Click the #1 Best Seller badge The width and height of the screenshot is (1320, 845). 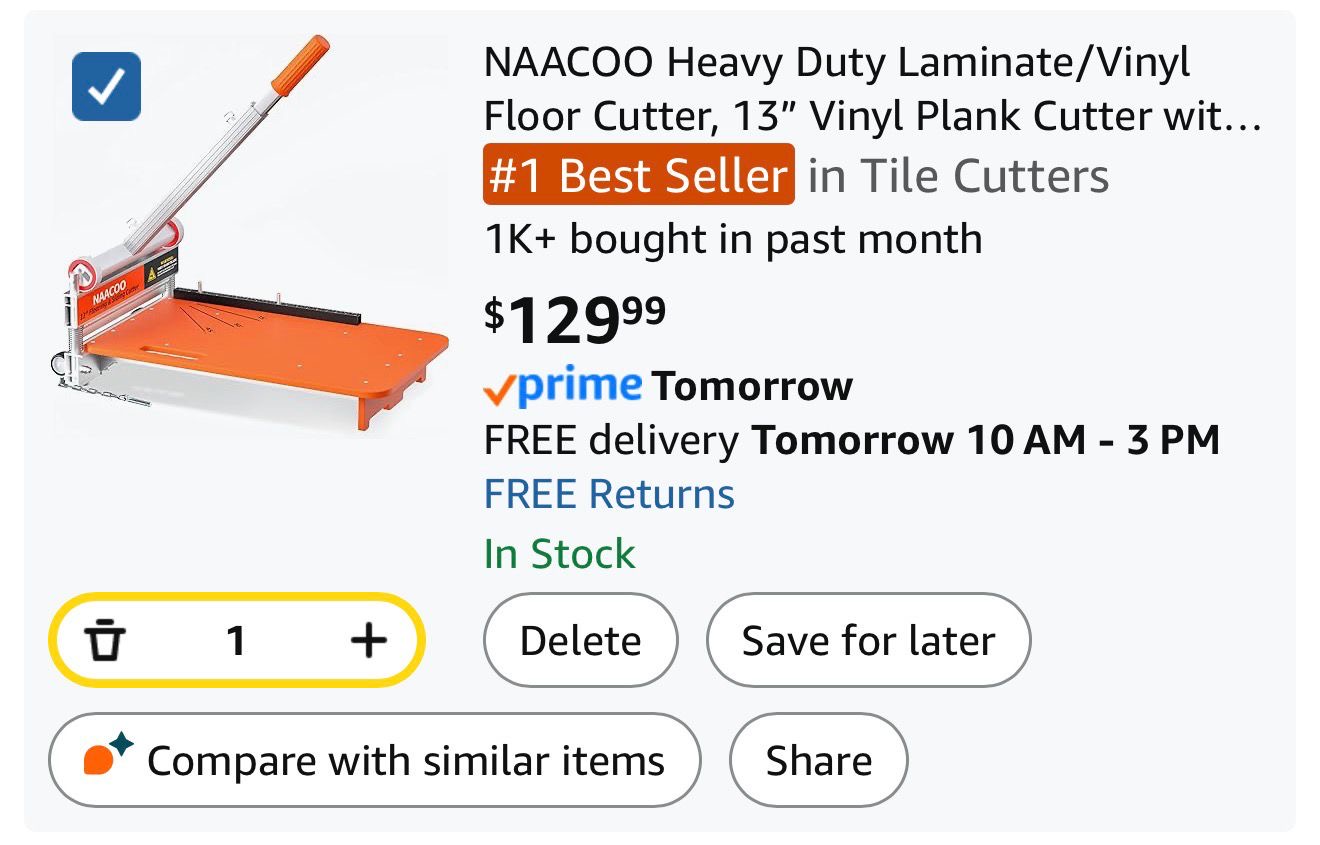639,176
